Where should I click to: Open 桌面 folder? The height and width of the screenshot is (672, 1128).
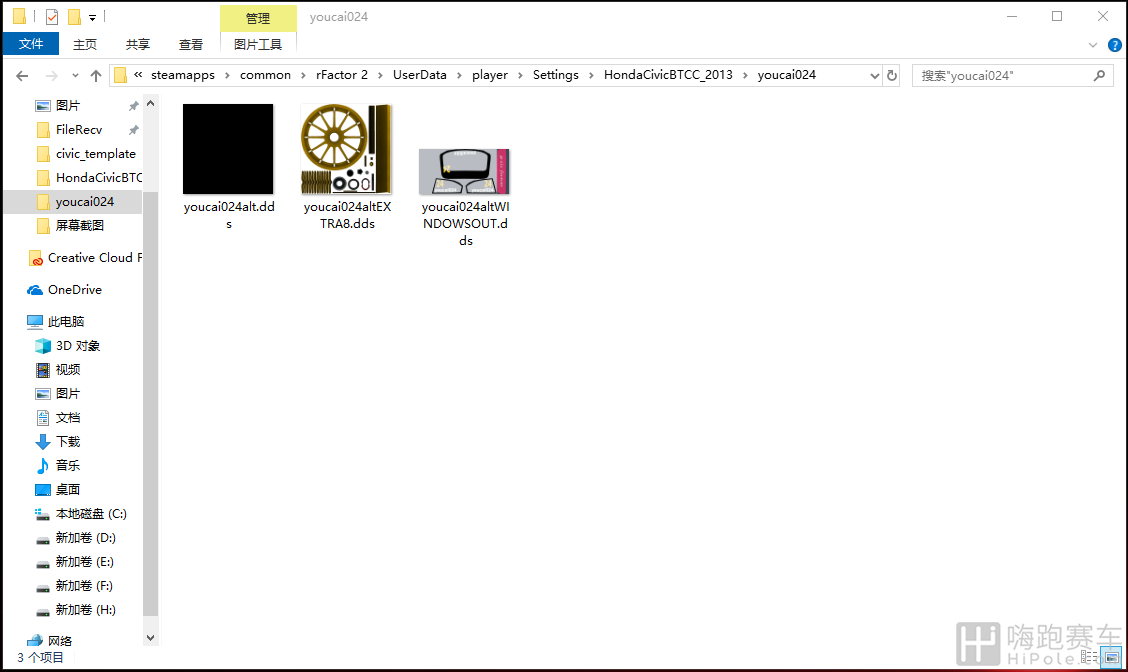pyautogui.click(x=68, y=490)
